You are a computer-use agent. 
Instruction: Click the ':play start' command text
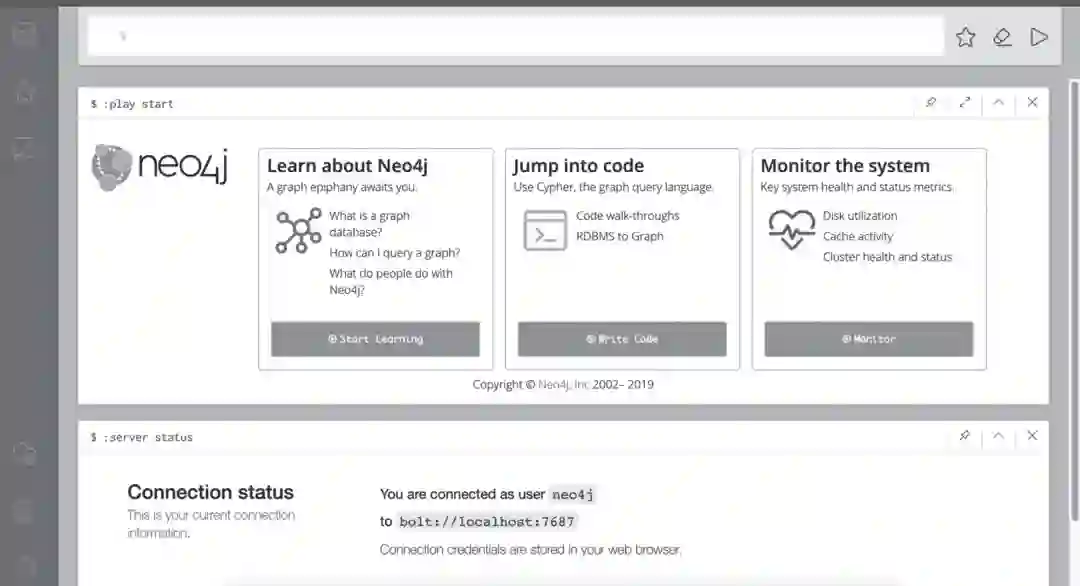[x=138, y=104]
